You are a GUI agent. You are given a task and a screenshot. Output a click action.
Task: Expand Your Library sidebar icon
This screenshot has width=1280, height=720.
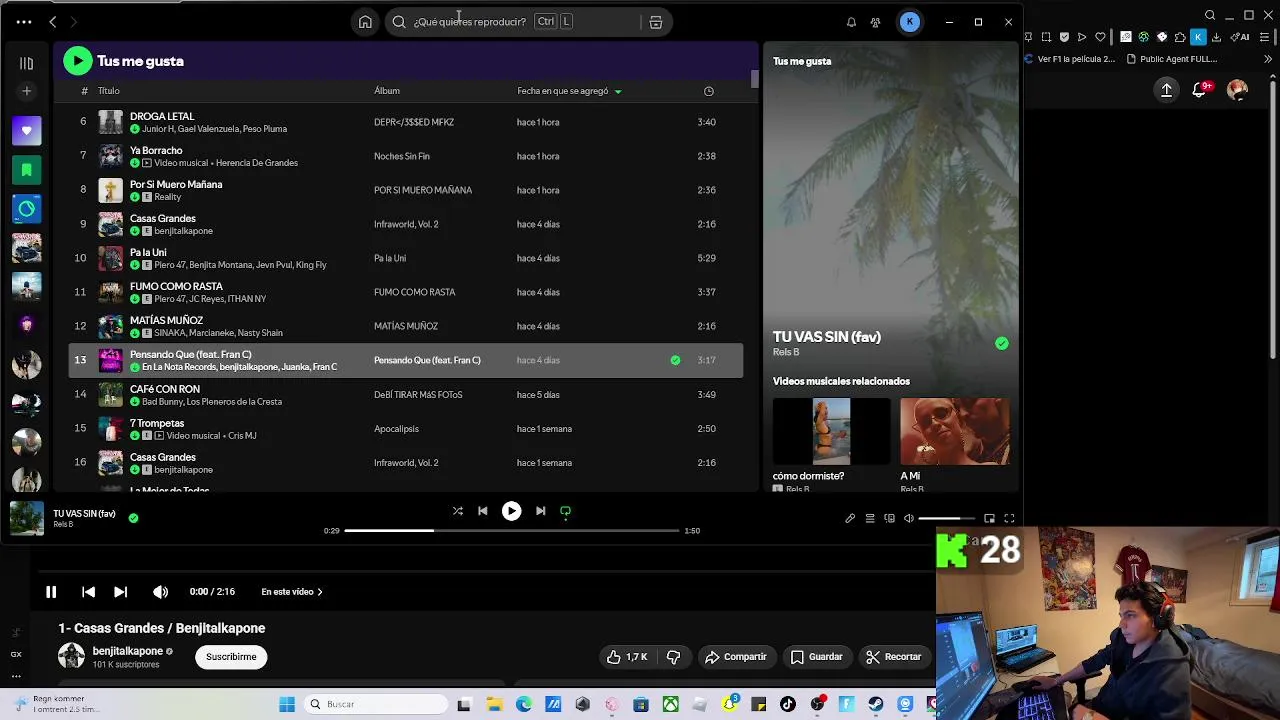pos(27,63)
